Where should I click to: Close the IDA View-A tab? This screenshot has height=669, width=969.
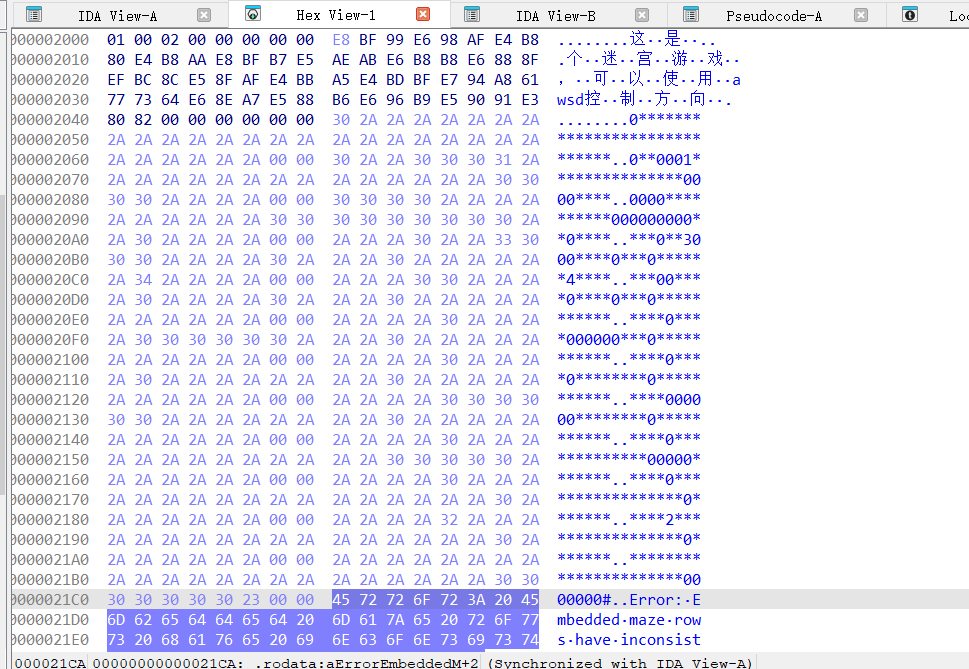[204, 15]
